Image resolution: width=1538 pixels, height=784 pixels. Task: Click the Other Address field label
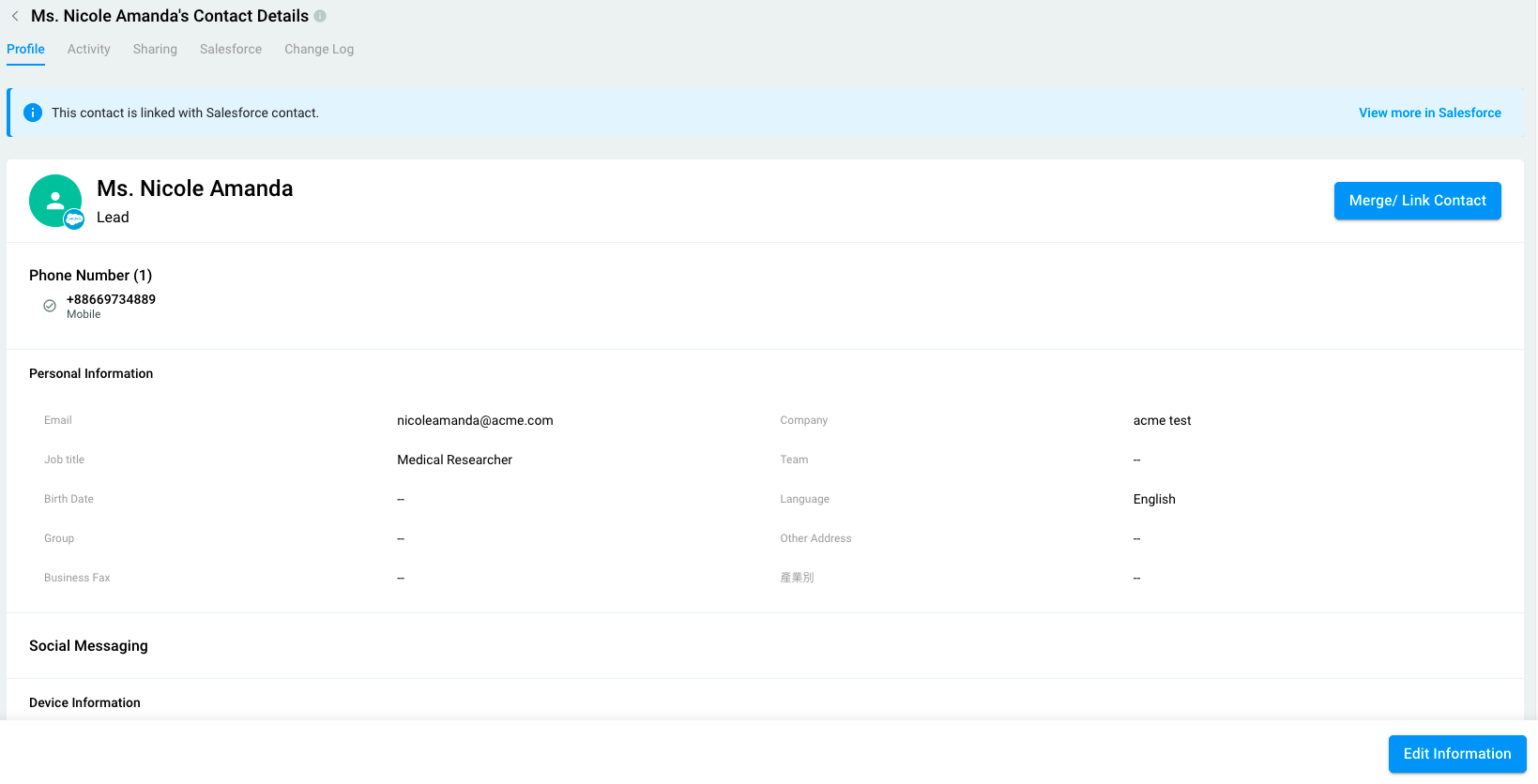point(815,538)
